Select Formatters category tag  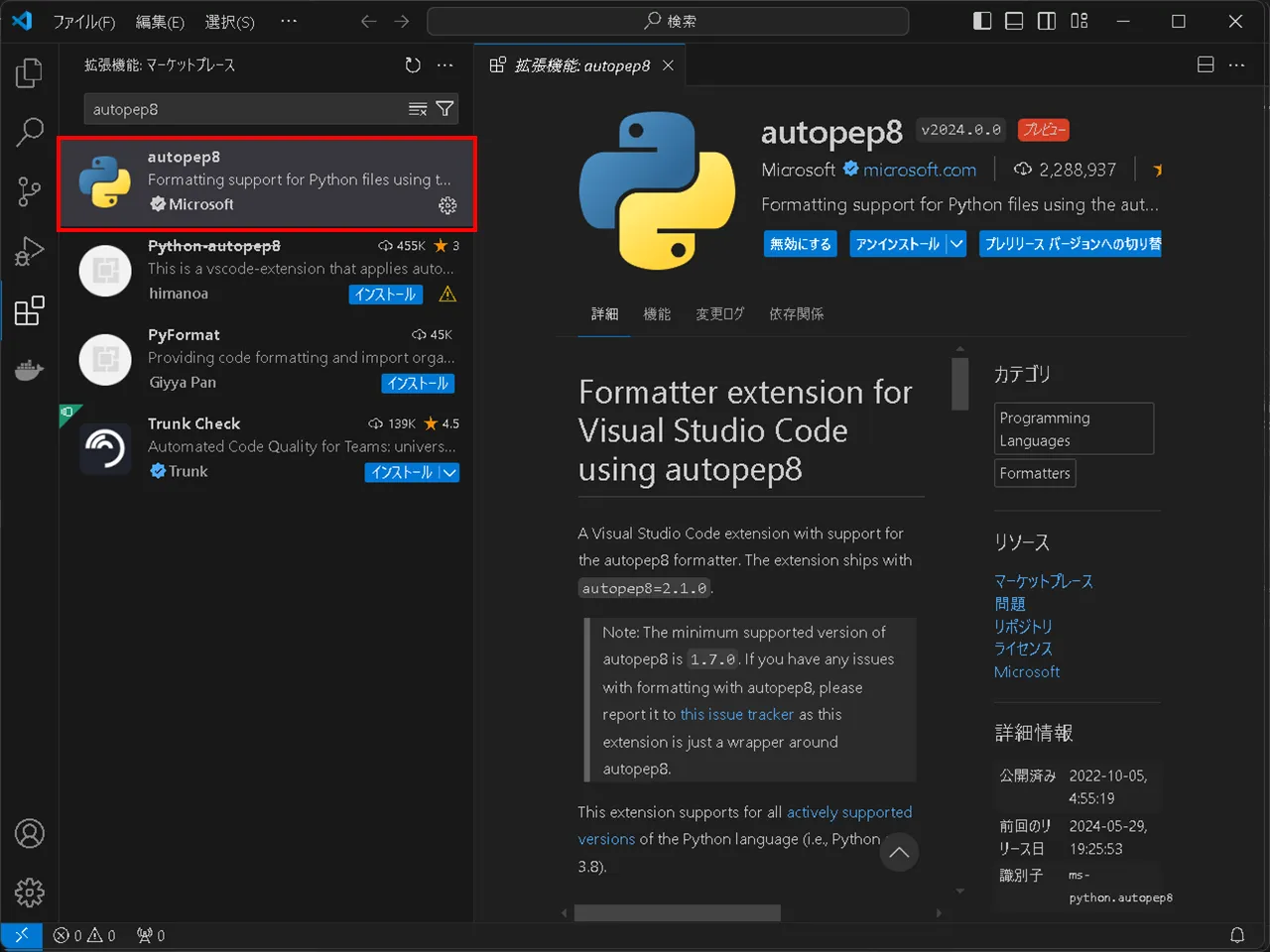(1035, 473)
